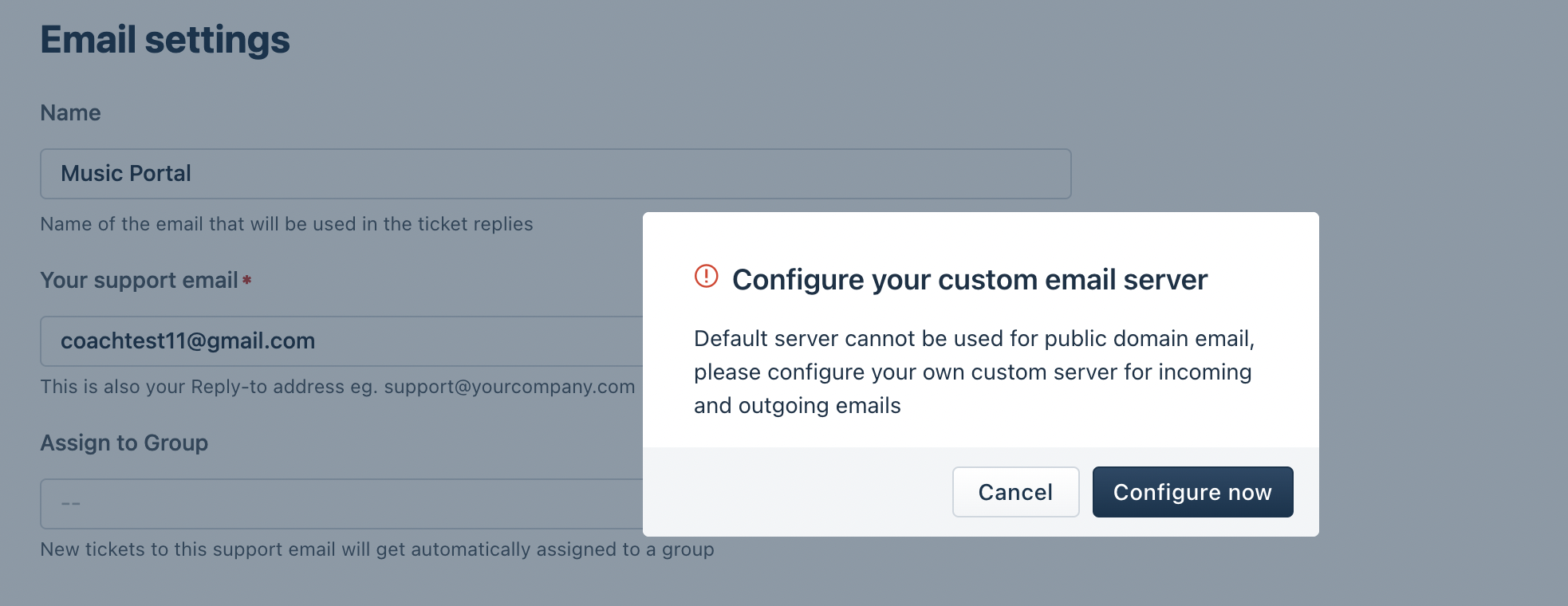Click the "Configure your custom email server" title
1568x606 pixels.
tap(969, 280)
